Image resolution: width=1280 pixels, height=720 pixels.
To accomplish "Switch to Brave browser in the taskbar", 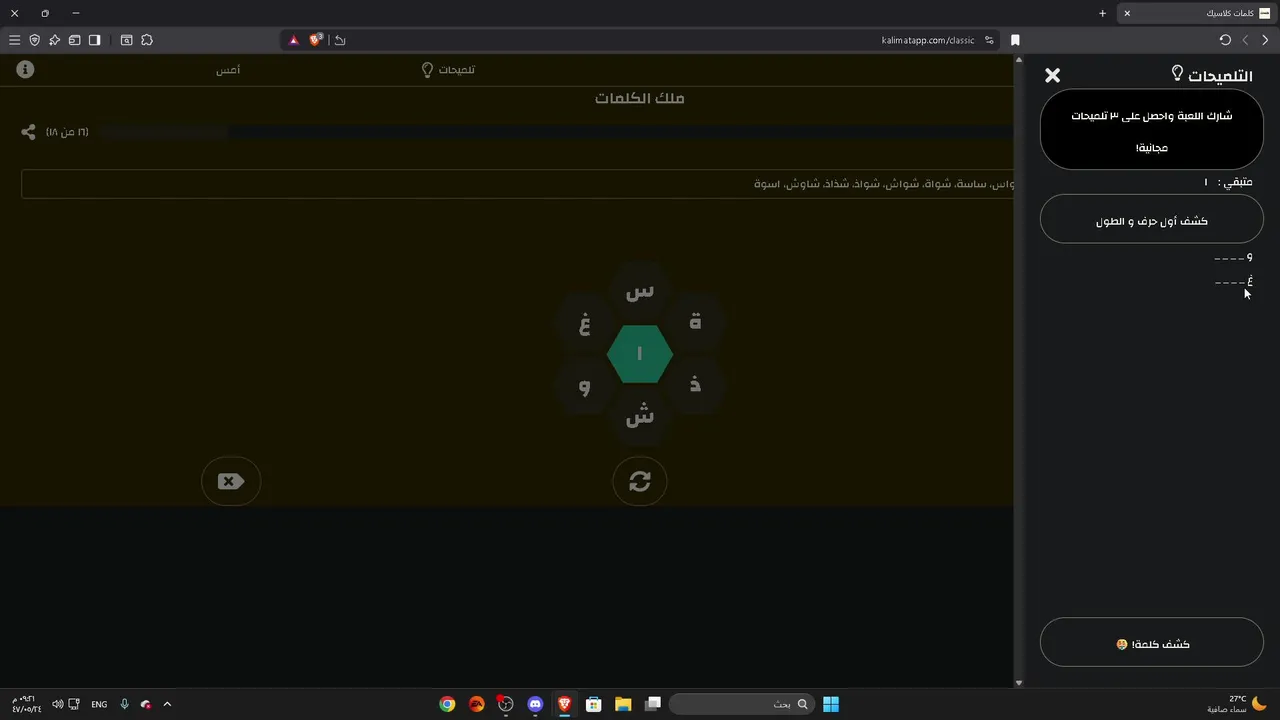I will [565, 704].
